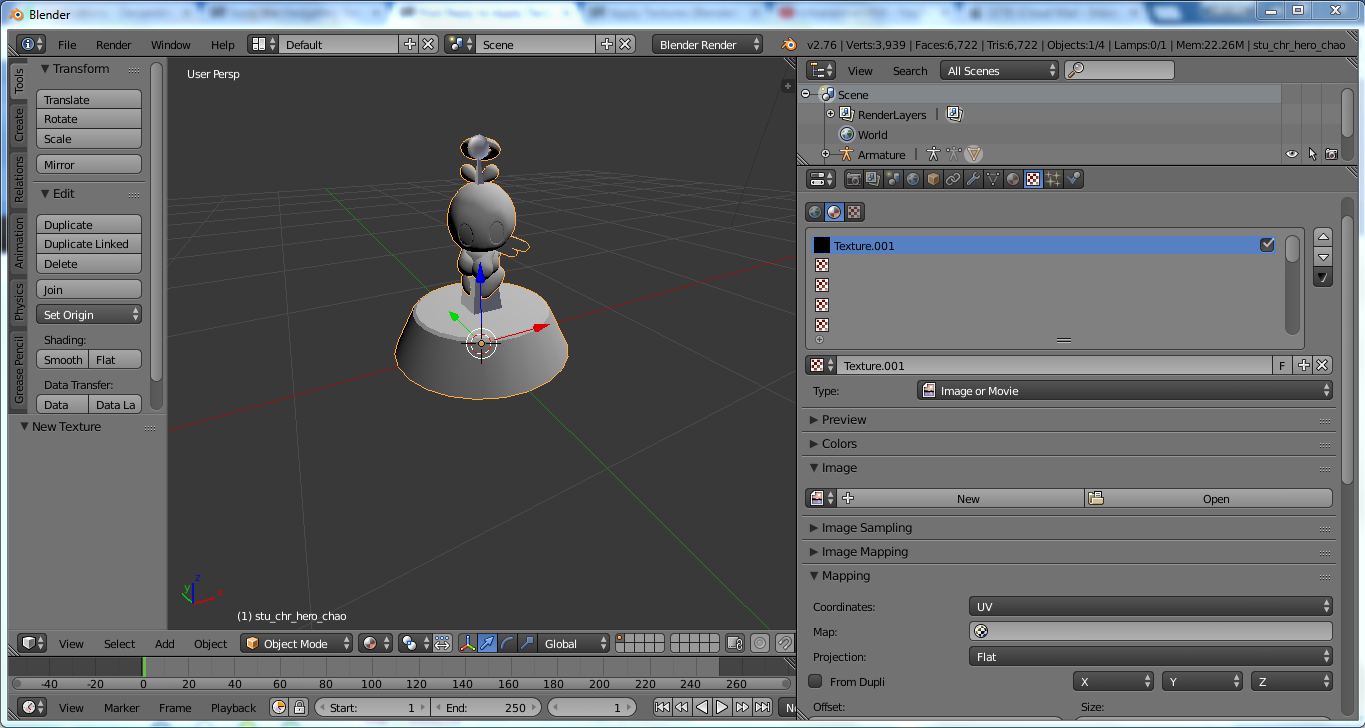Click the Mirror button

[x=89, y=164]
